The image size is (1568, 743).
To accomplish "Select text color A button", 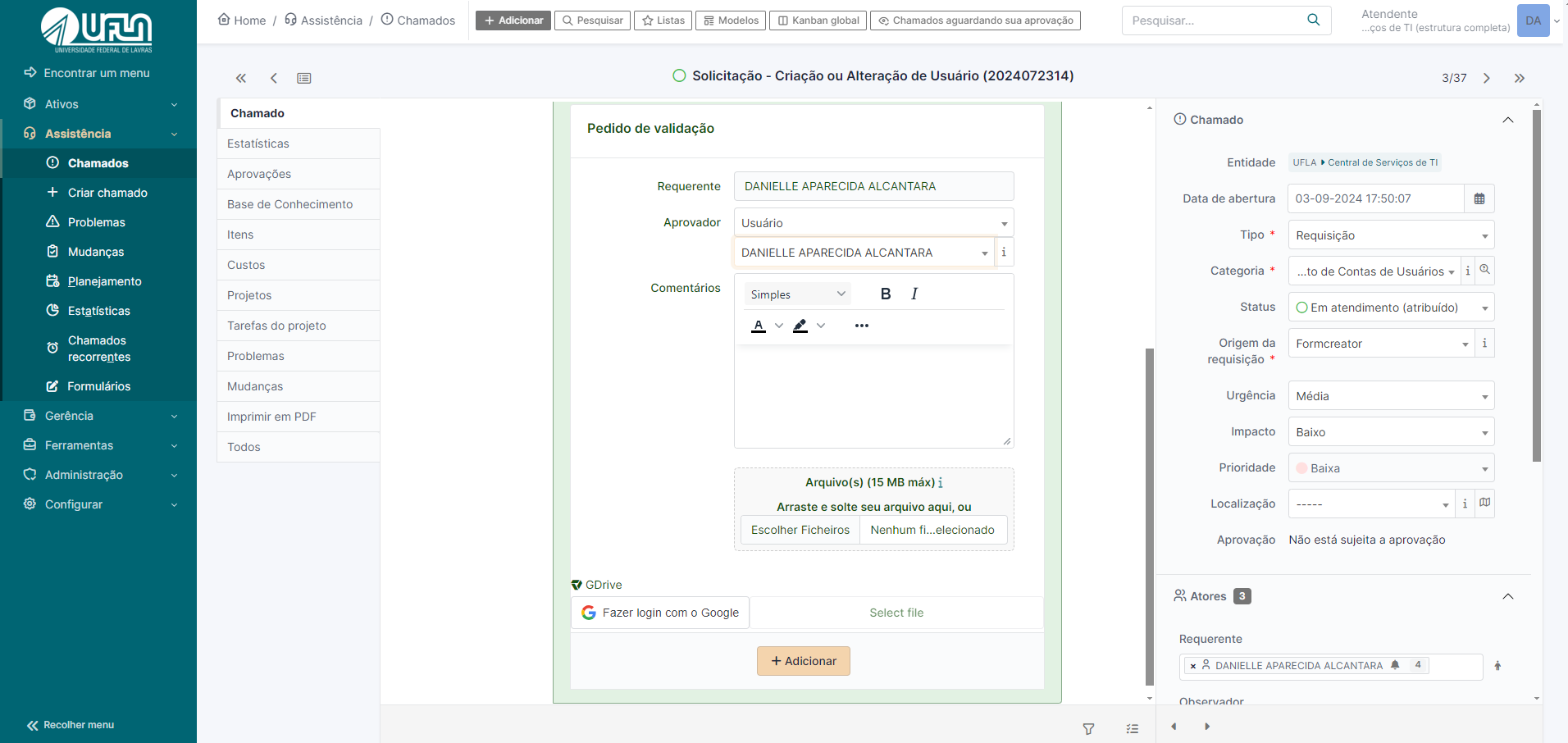I will 759,326.
